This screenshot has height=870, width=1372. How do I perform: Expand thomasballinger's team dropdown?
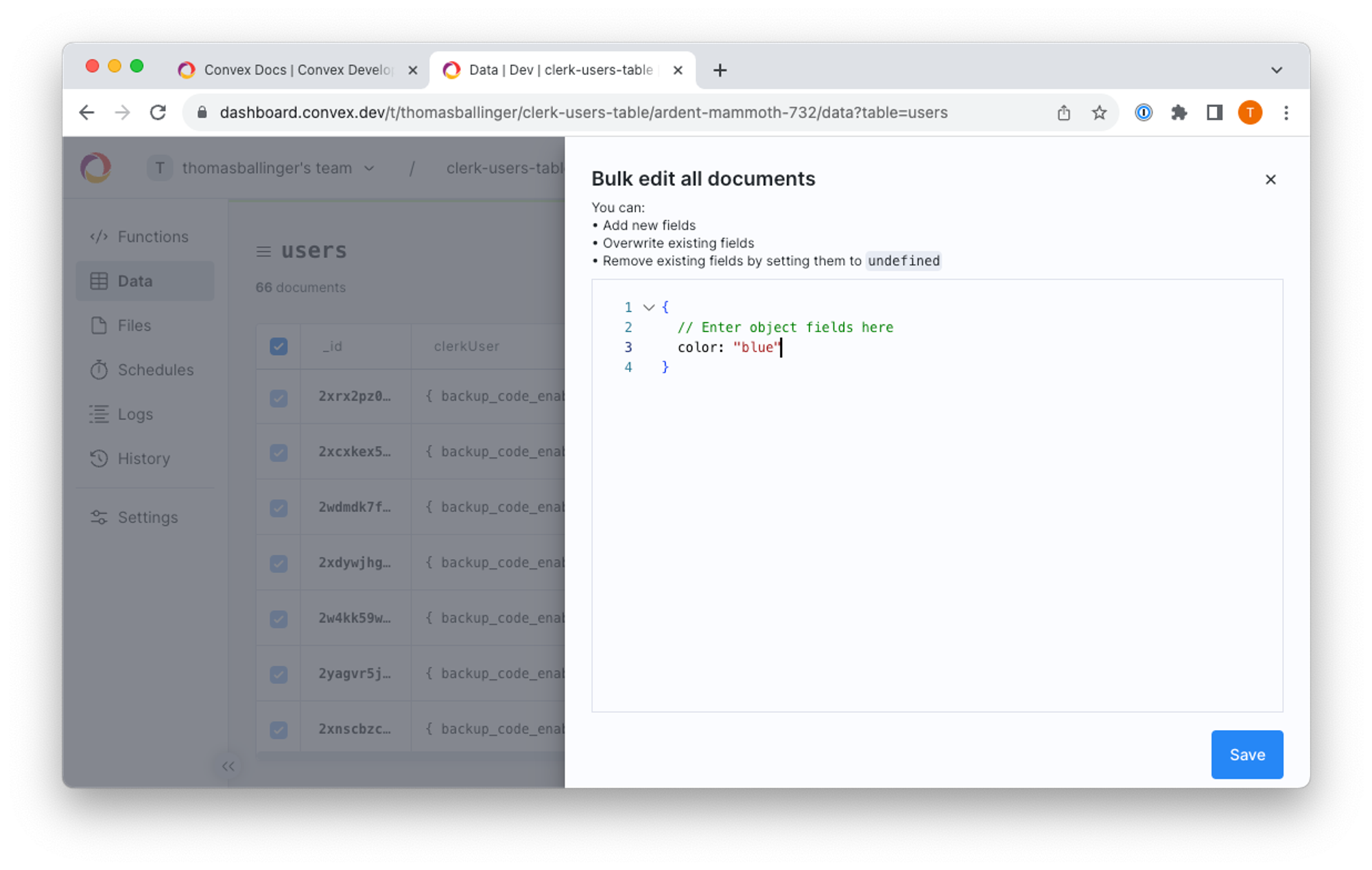pos(369,168)
